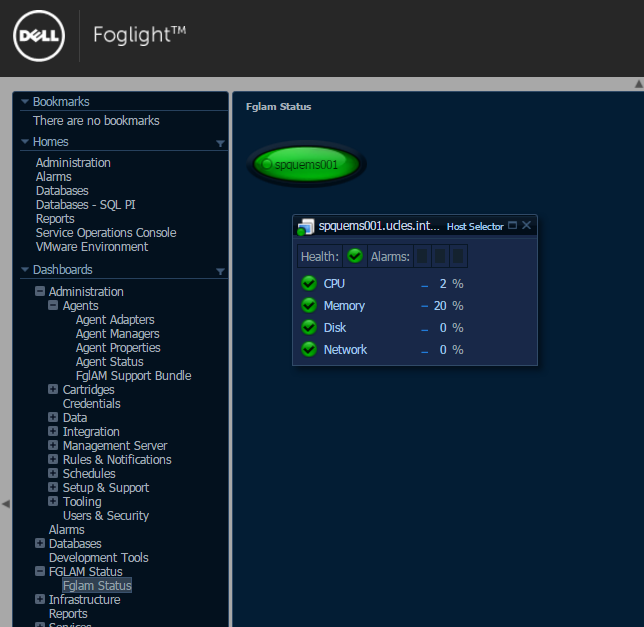Open the Homes filter menu icon
This screenshot has width=644, height=627.
pos(220,143)
